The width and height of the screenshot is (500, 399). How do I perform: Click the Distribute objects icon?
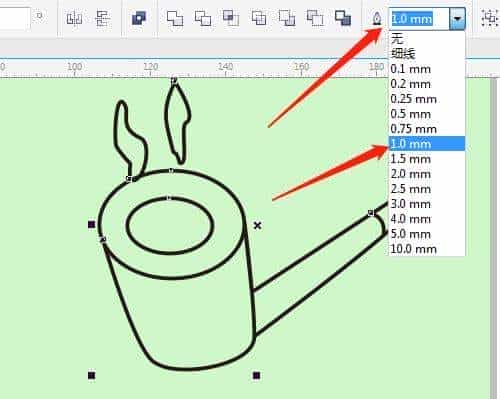(103, 18)
